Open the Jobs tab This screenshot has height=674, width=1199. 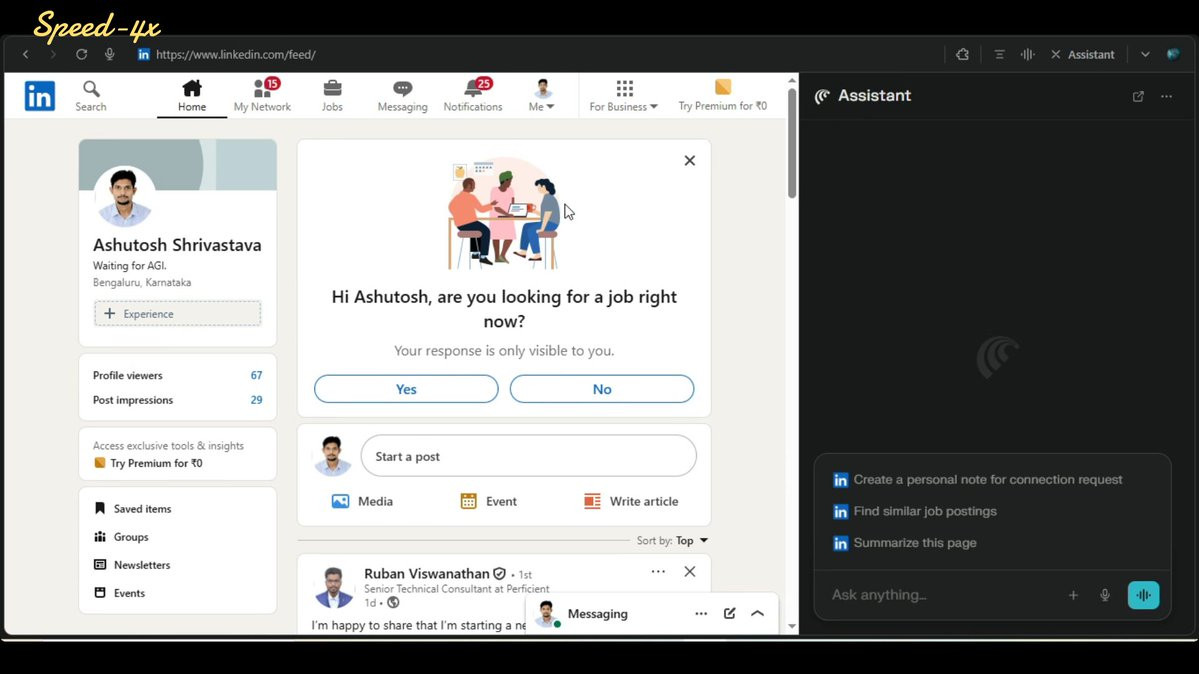point(332,96)
